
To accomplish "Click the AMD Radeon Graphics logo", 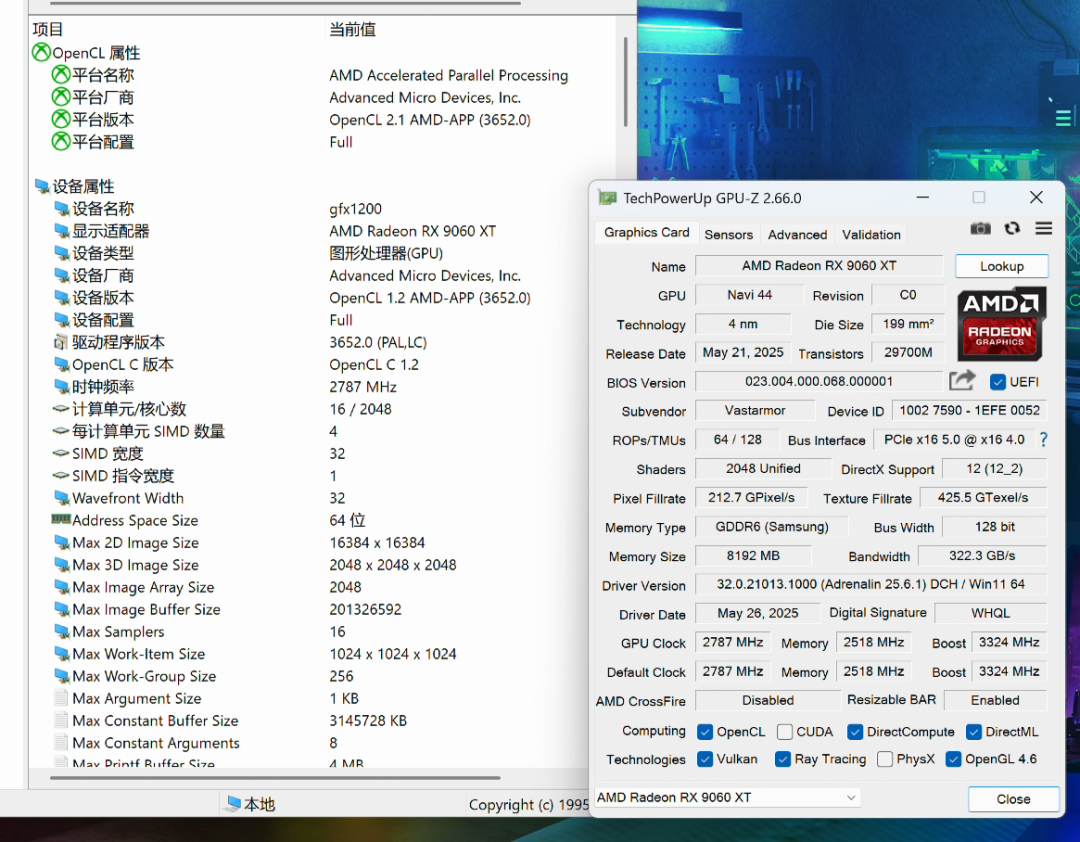I will tap(1001, 324).
